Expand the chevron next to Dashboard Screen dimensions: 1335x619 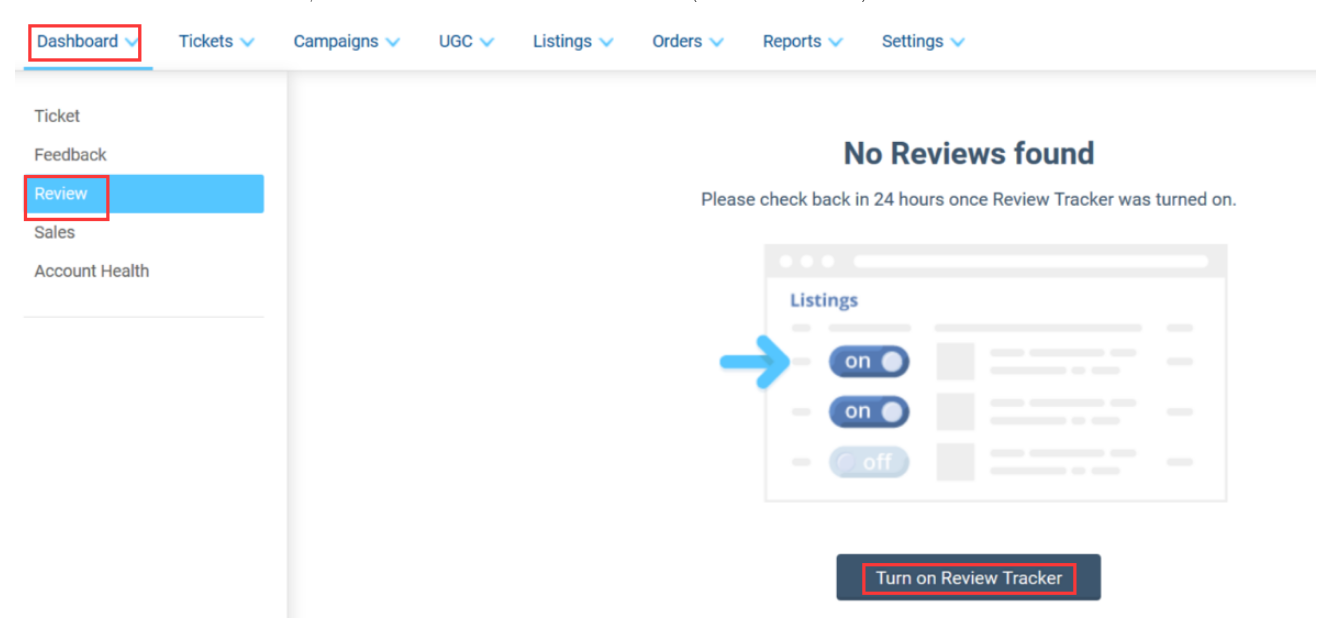click(x=131, y=43)
